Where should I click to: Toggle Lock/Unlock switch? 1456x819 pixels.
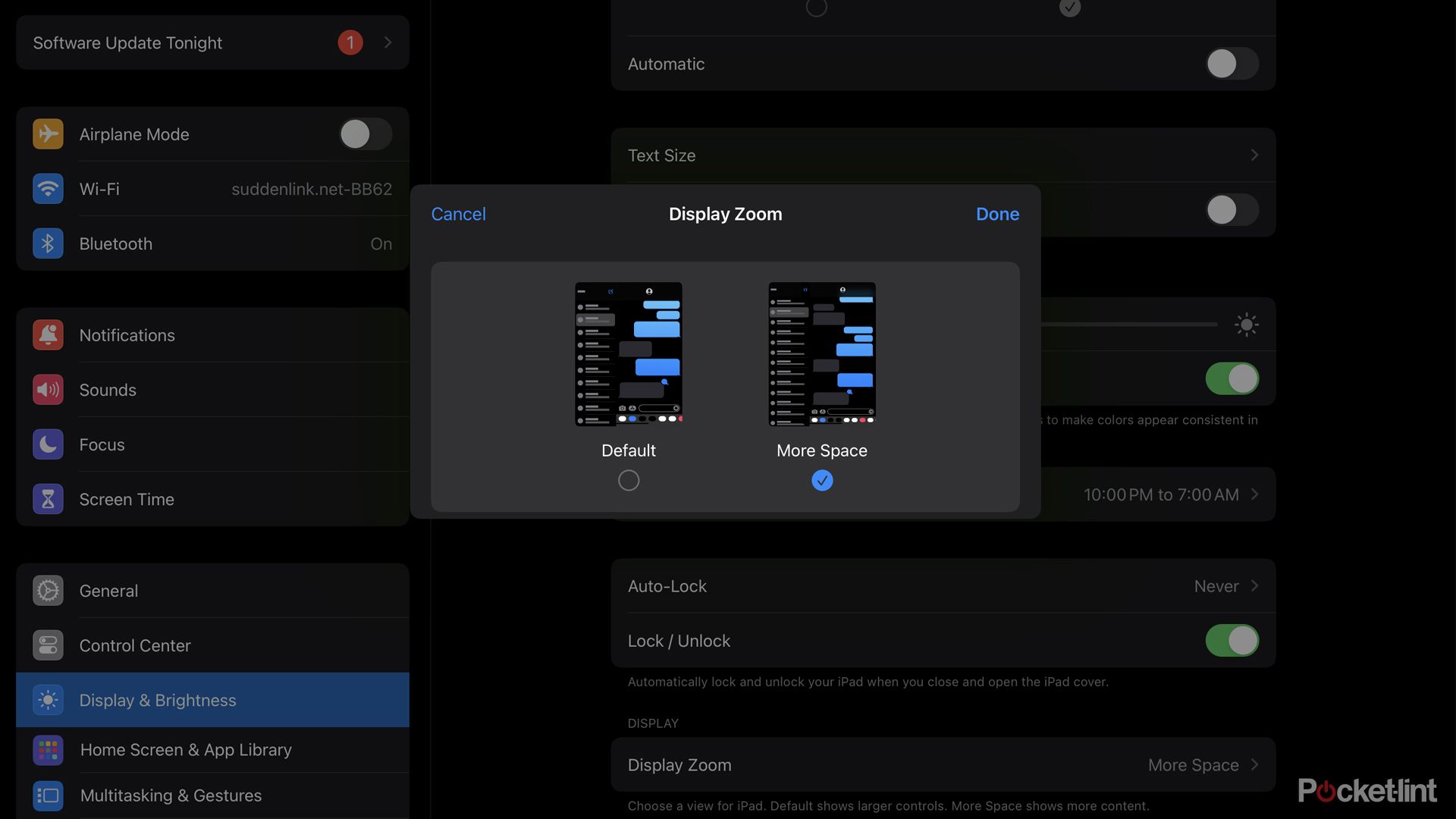pos(1232,640)
